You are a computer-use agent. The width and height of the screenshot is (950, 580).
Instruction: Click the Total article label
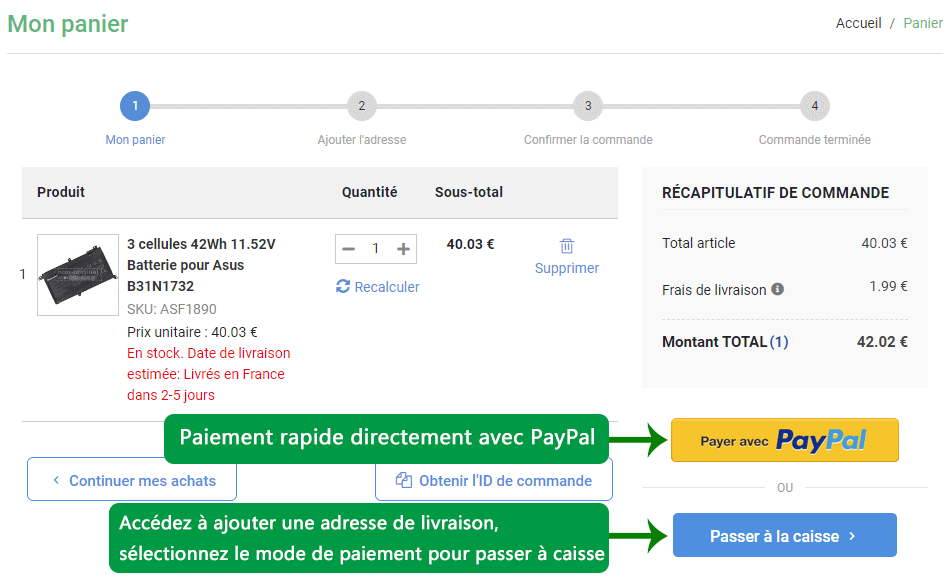tap(699, 243)
